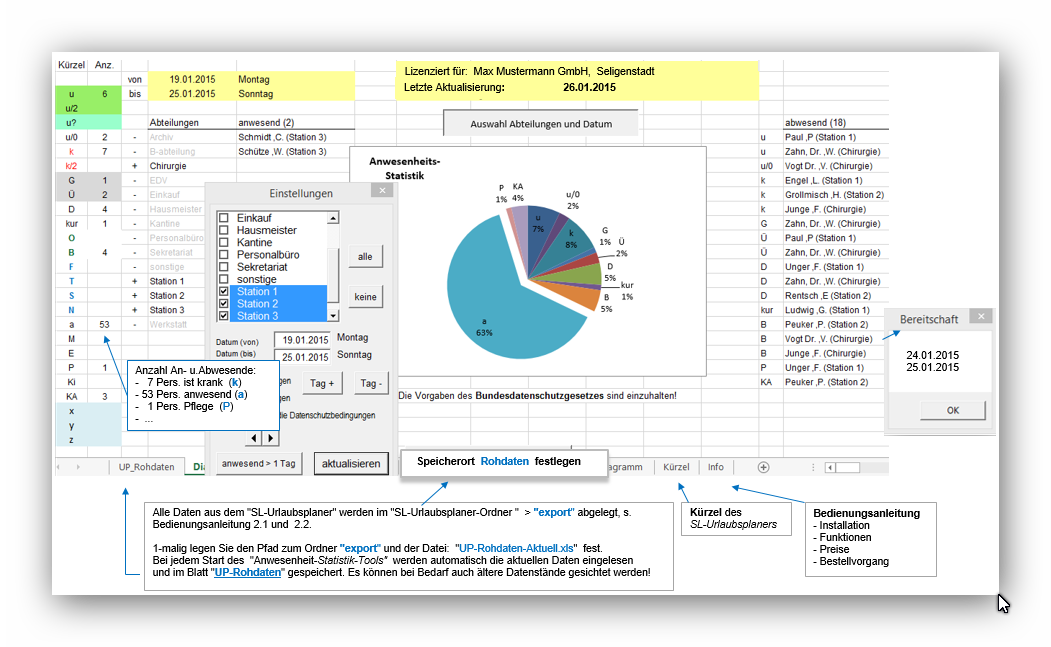
Task: Open the UP_Rohdaten sheet tab
Action: click(x=146, y=467)
